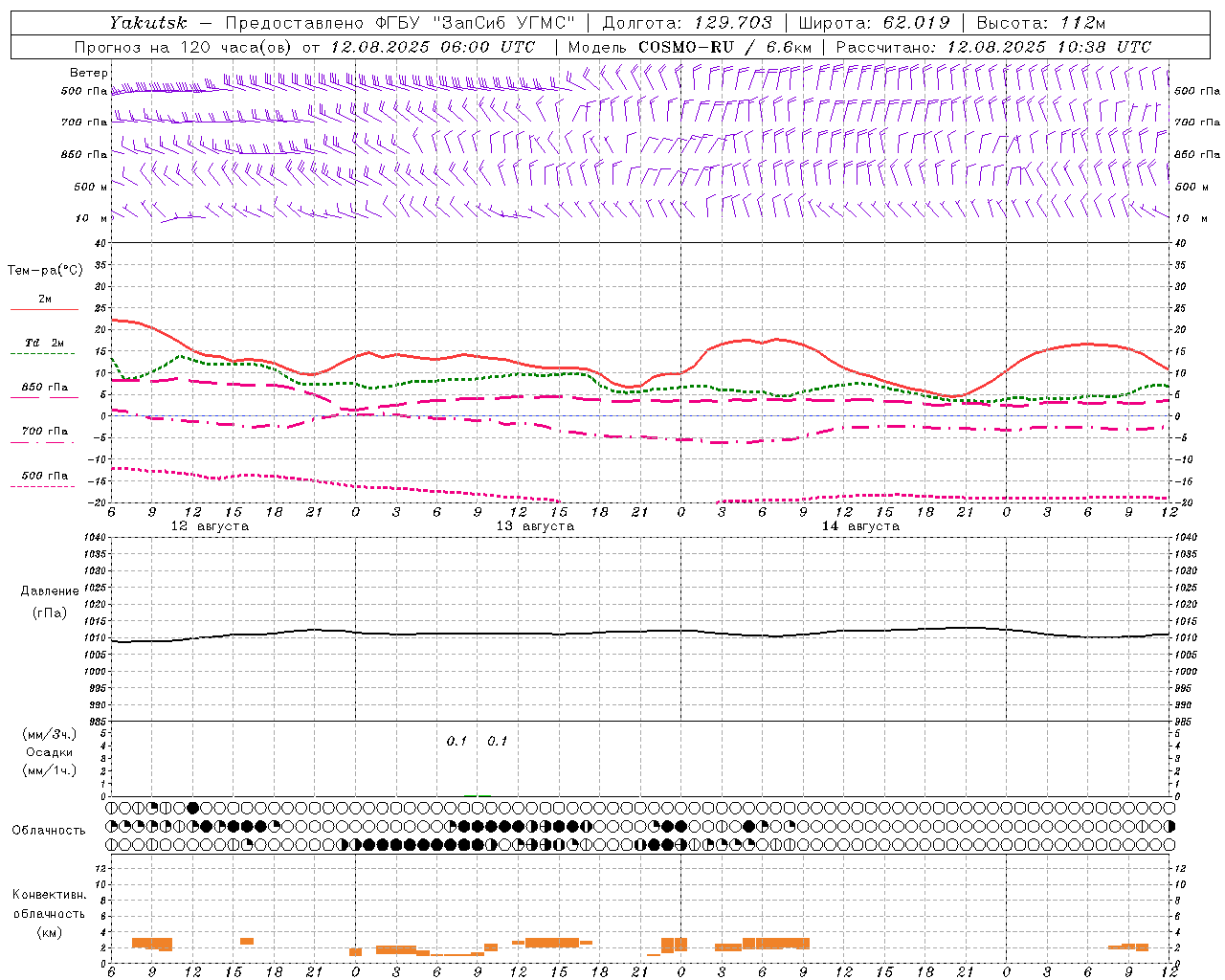Screen dimensions: 1225x980
Task: Select the "500 гПа" temperature legend entry
Action: [45, 476]
